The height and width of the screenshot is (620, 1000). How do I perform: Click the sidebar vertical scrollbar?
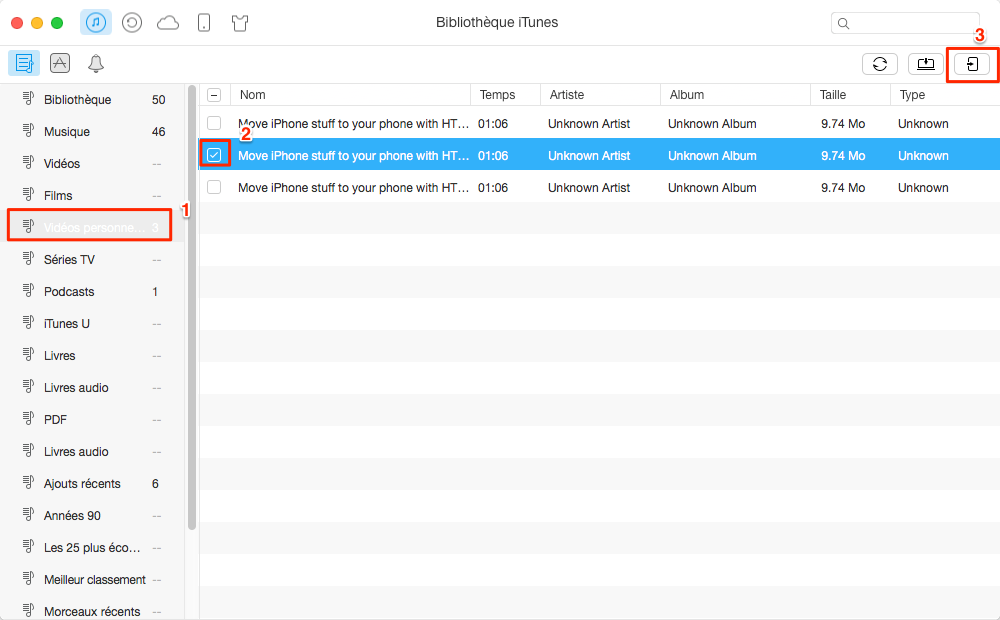pos(192,308)
